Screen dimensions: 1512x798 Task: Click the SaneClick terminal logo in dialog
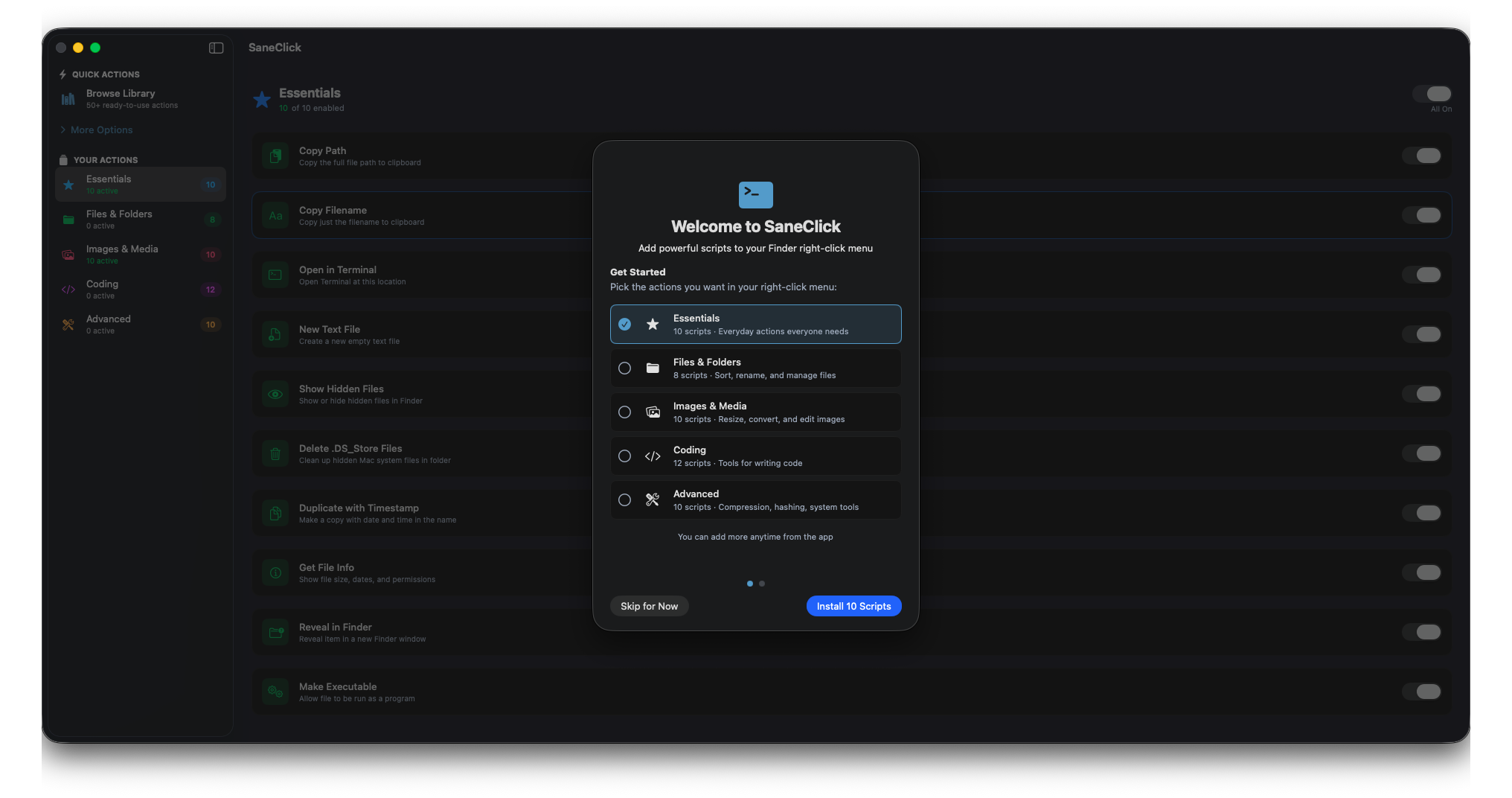(756, 194)
